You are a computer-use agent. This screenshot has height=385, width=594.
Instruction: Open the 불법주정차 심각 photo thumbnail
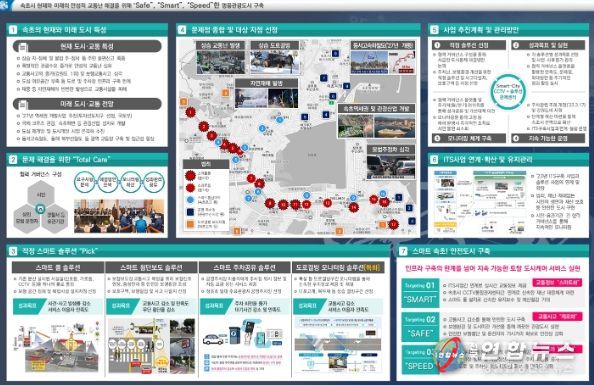tap(391, 166)
